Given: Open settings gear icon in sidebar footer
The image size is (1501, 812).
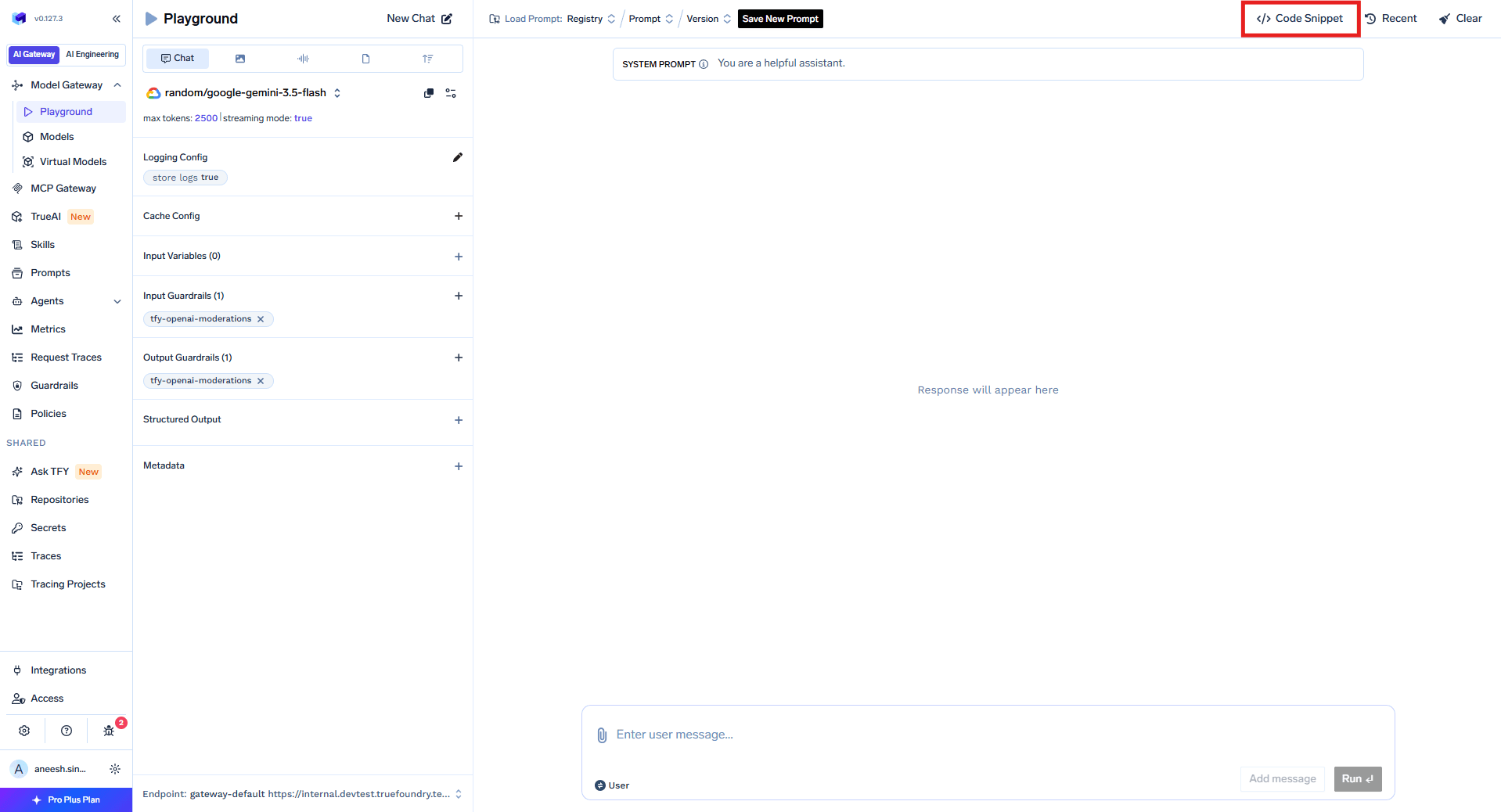Looking at the screenshot, I should tap(24, 731).
